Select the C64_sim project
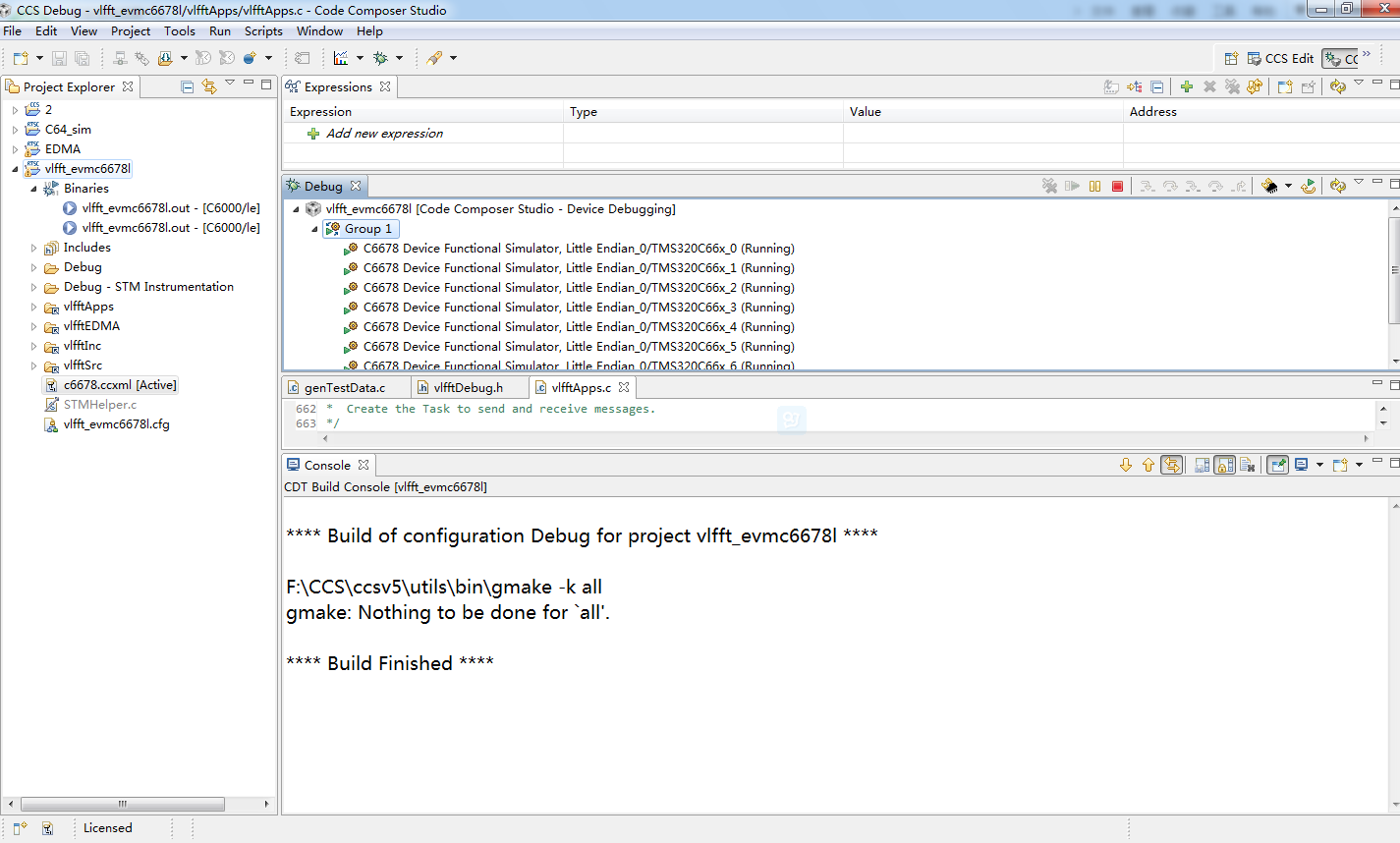Viewport: 1400px width, 843px height. pyautogui.click(x=68, y=130)
